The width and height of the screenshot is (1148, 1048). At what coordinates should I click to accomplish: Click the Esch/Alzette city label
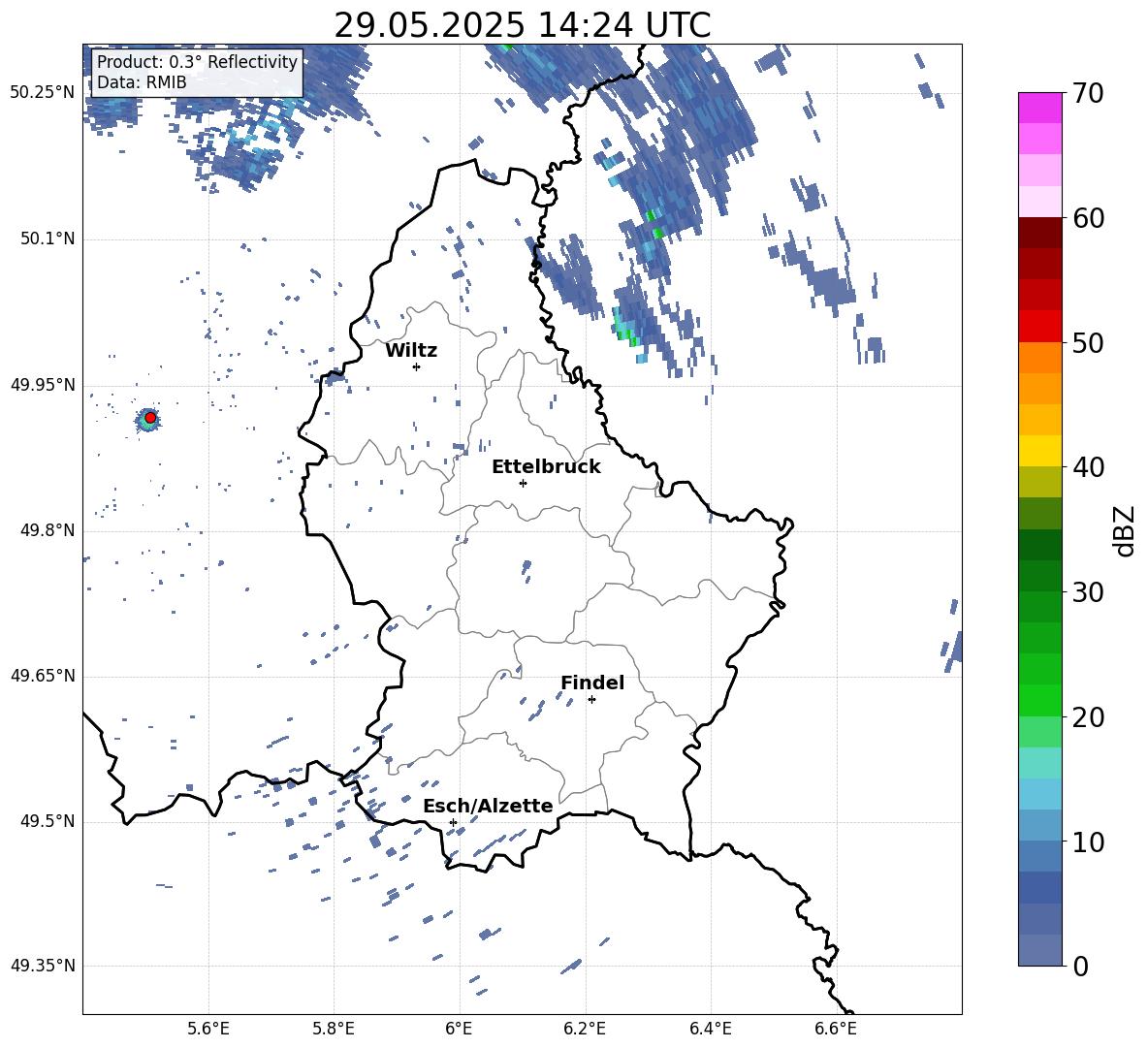[489, 806]
